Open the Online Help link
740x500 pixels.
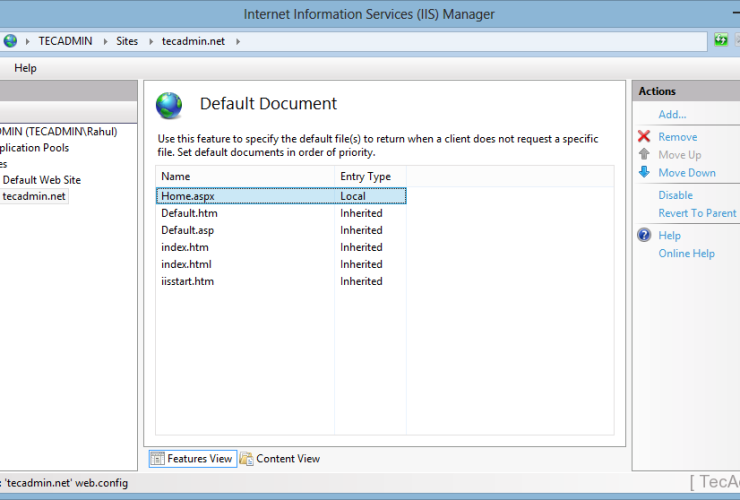(x=686, y=254)
